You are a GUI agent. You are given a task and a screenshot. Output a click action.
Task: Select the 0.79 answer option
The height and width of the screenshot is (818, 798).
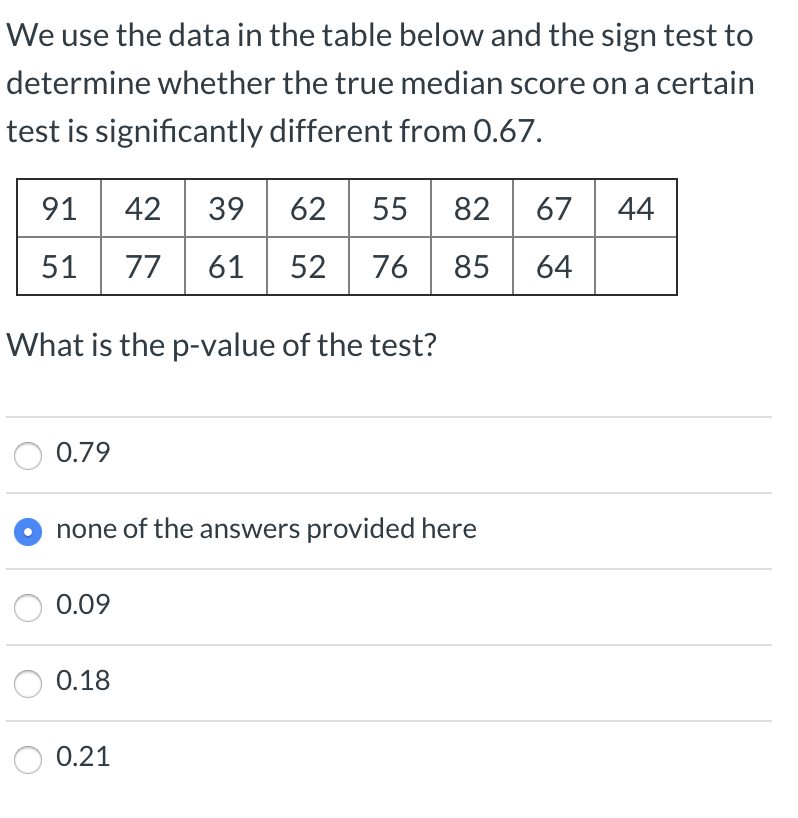coord(27,455)
